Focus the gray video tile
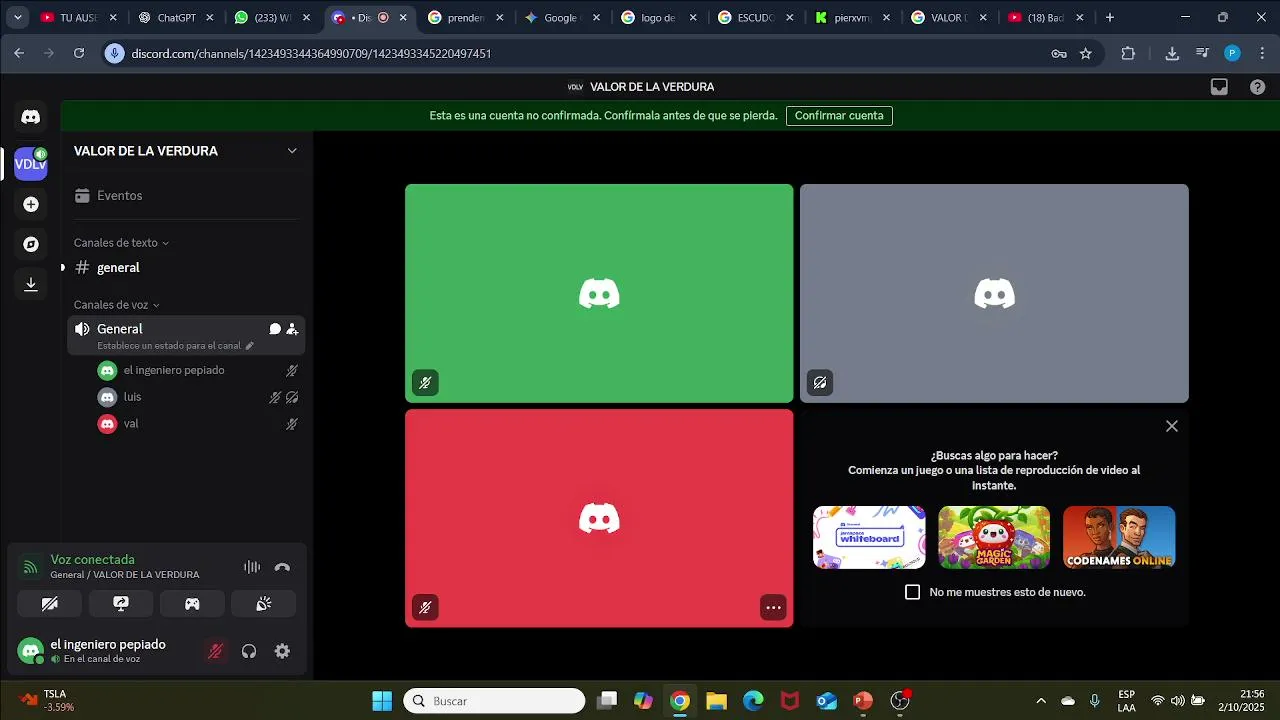This screenshot has width=1280, height=720. (994, 293)
